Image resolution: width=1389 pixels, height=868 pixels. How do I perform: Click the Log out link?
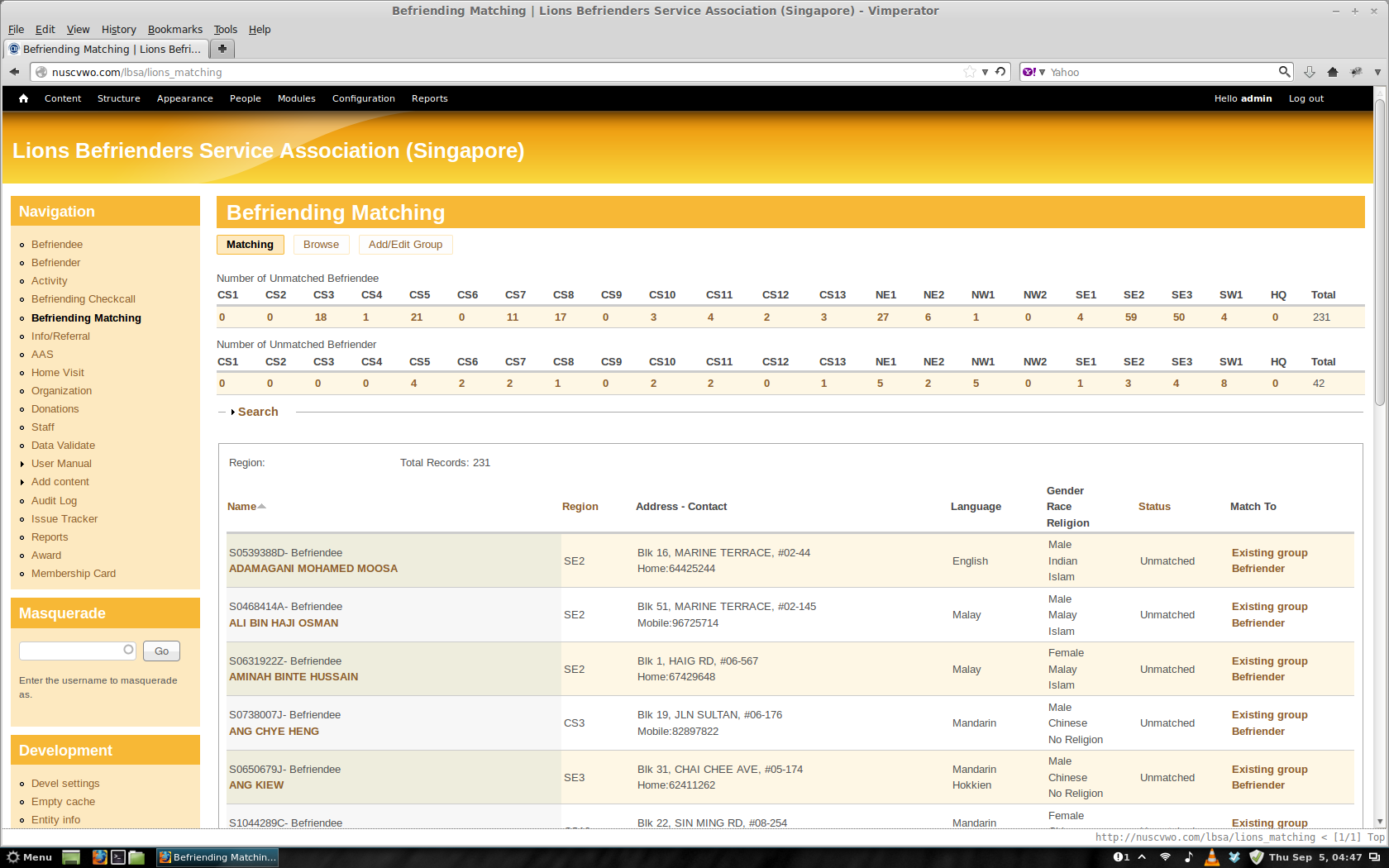point(1305,98)
